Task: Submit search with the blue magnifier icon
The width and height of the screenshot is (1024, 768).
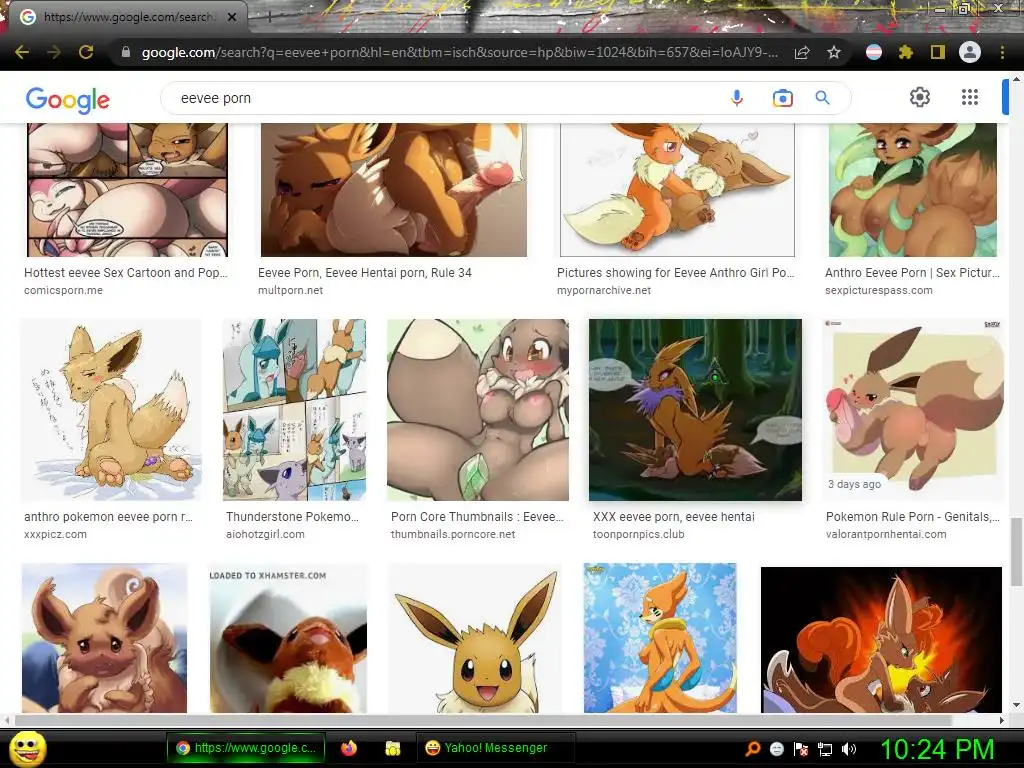Action: pos(823,98)
